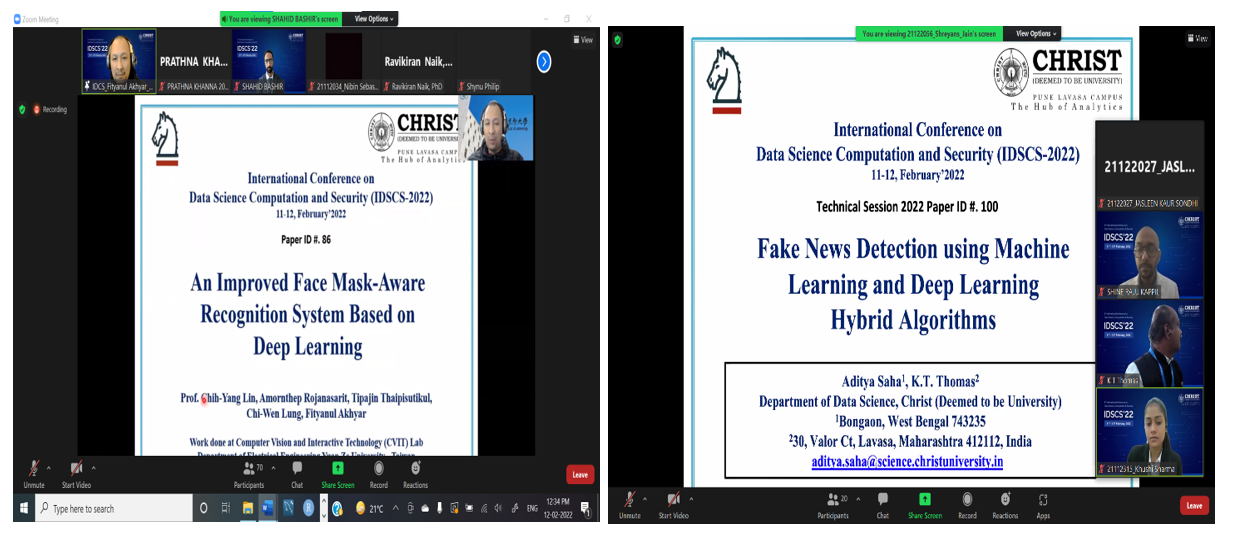This screenshot has height=543, width=1234.
Task: Click volume speaker icon in system tray
Action: pyautogui.click(x=498, y=508)
